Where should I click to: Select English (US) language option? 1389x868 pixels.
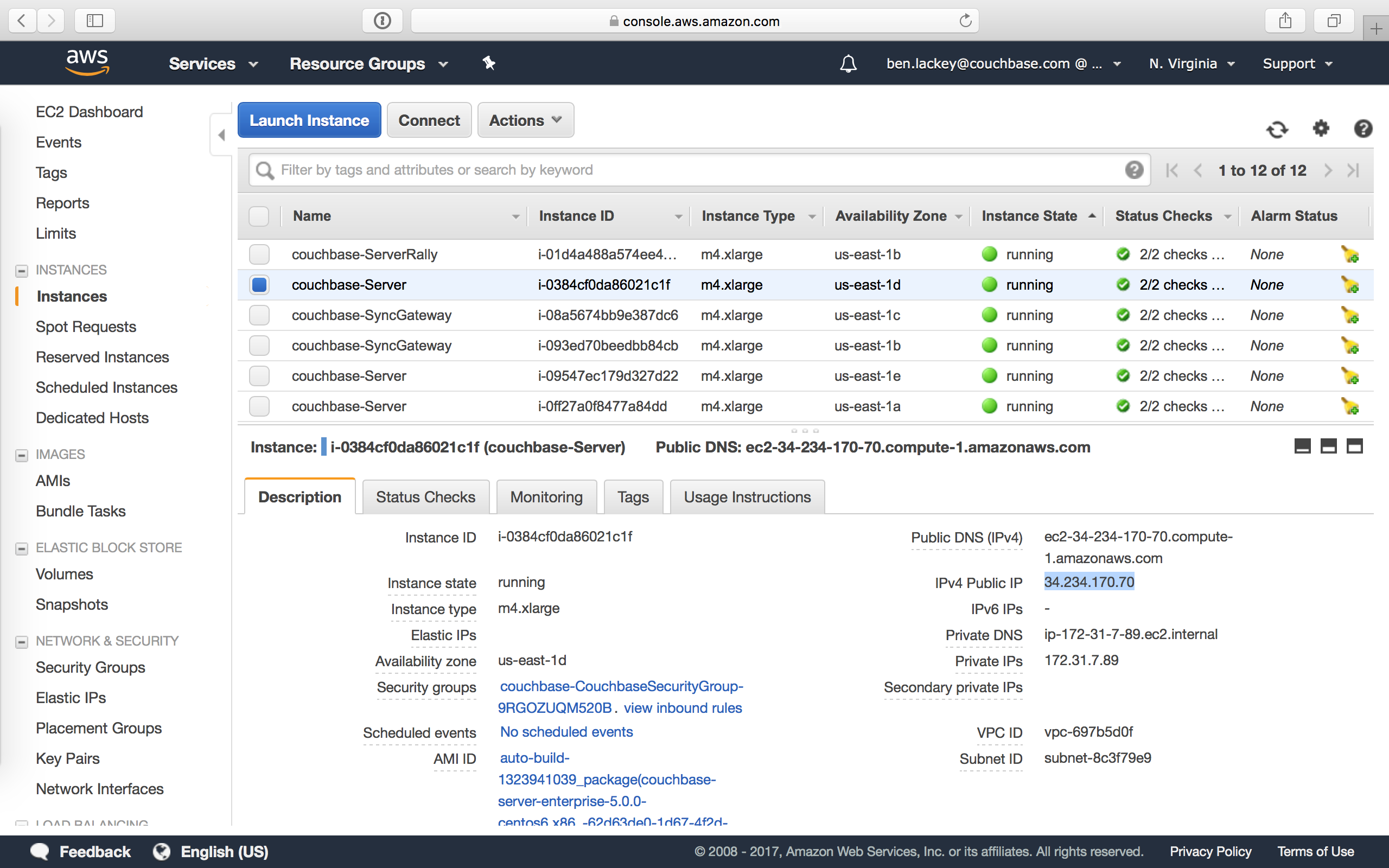coord(224,851)
